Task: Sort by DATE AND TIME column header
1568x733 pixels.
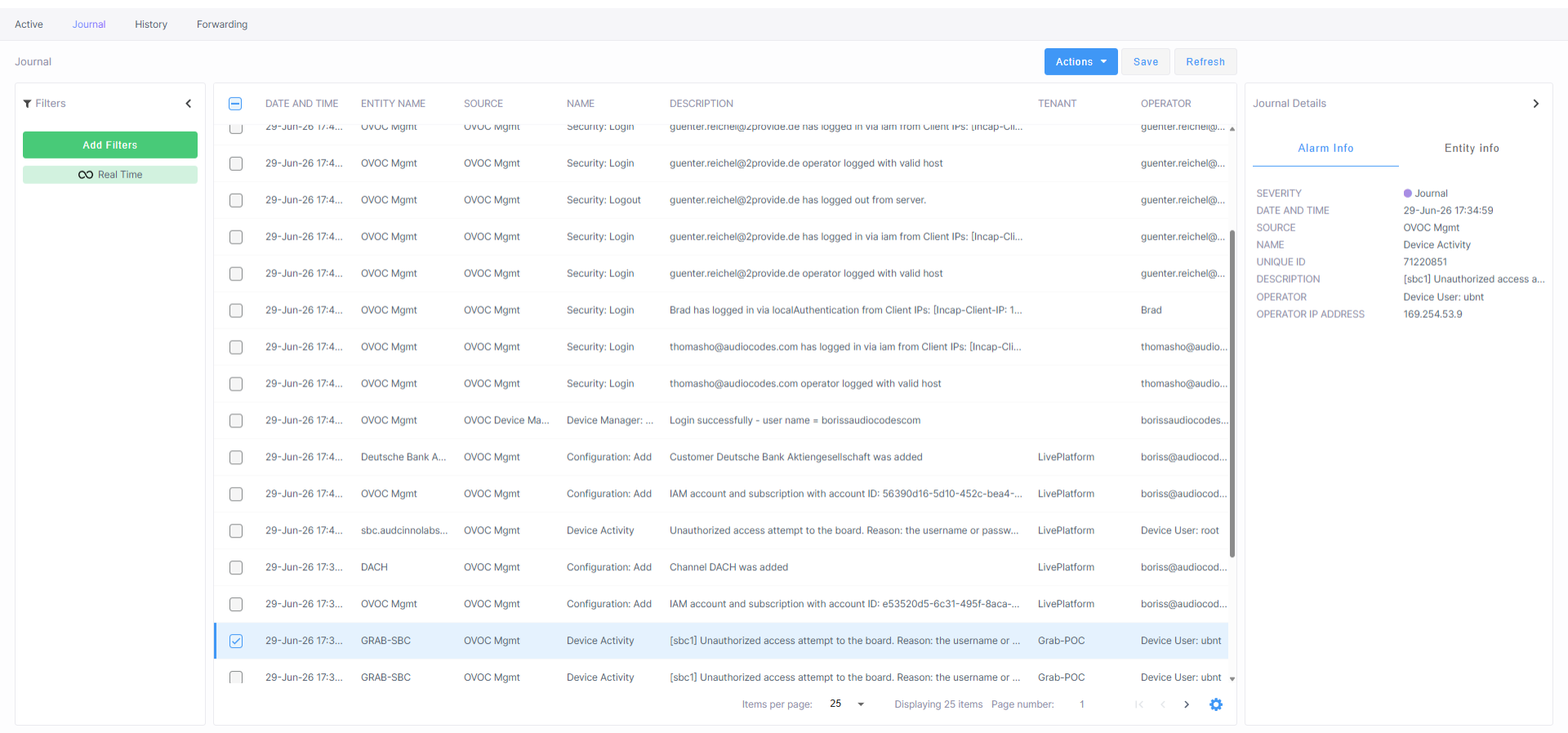Action: point(301,104)
